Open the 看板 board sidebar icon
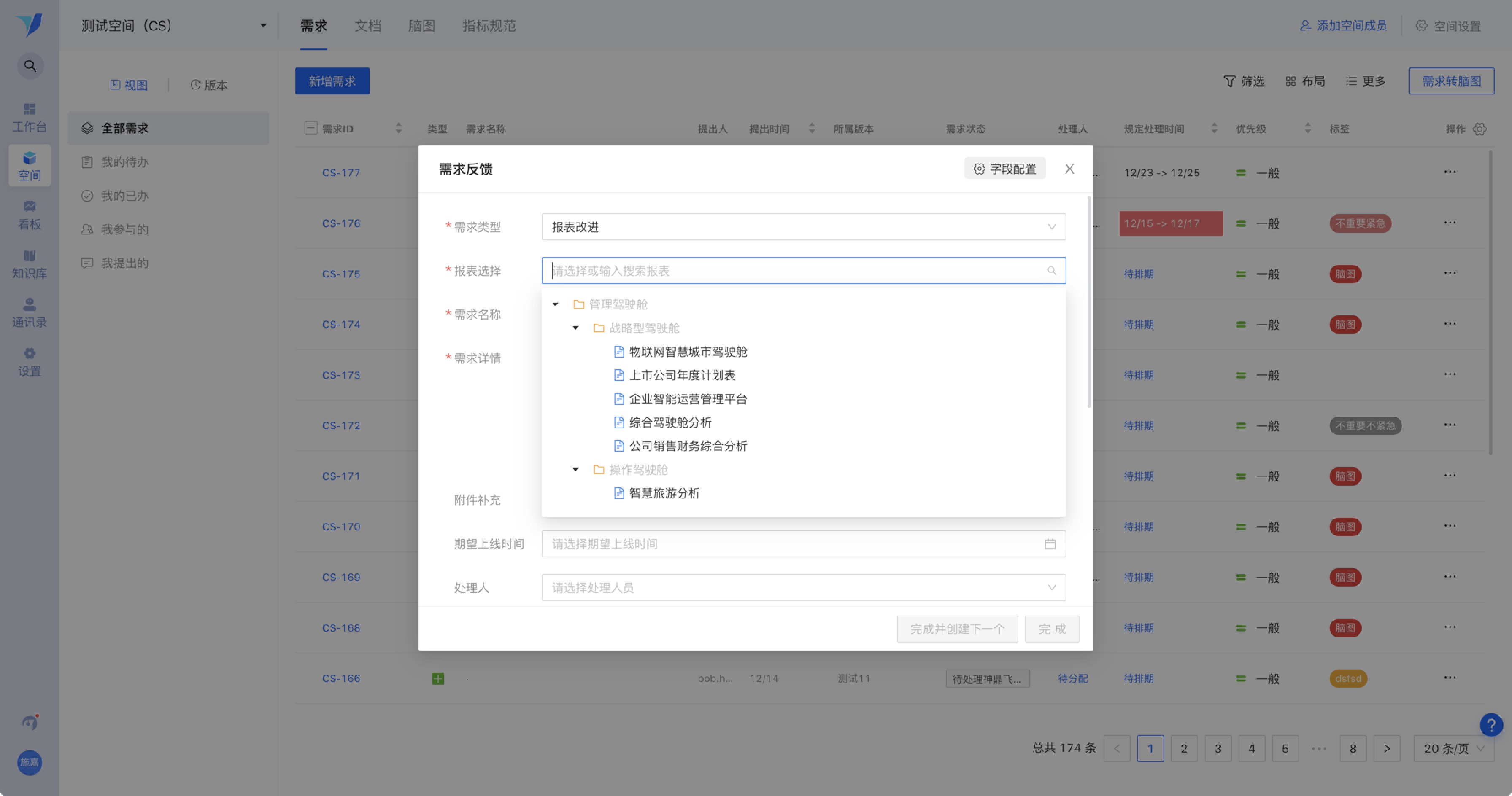 (x=30, y=214)
